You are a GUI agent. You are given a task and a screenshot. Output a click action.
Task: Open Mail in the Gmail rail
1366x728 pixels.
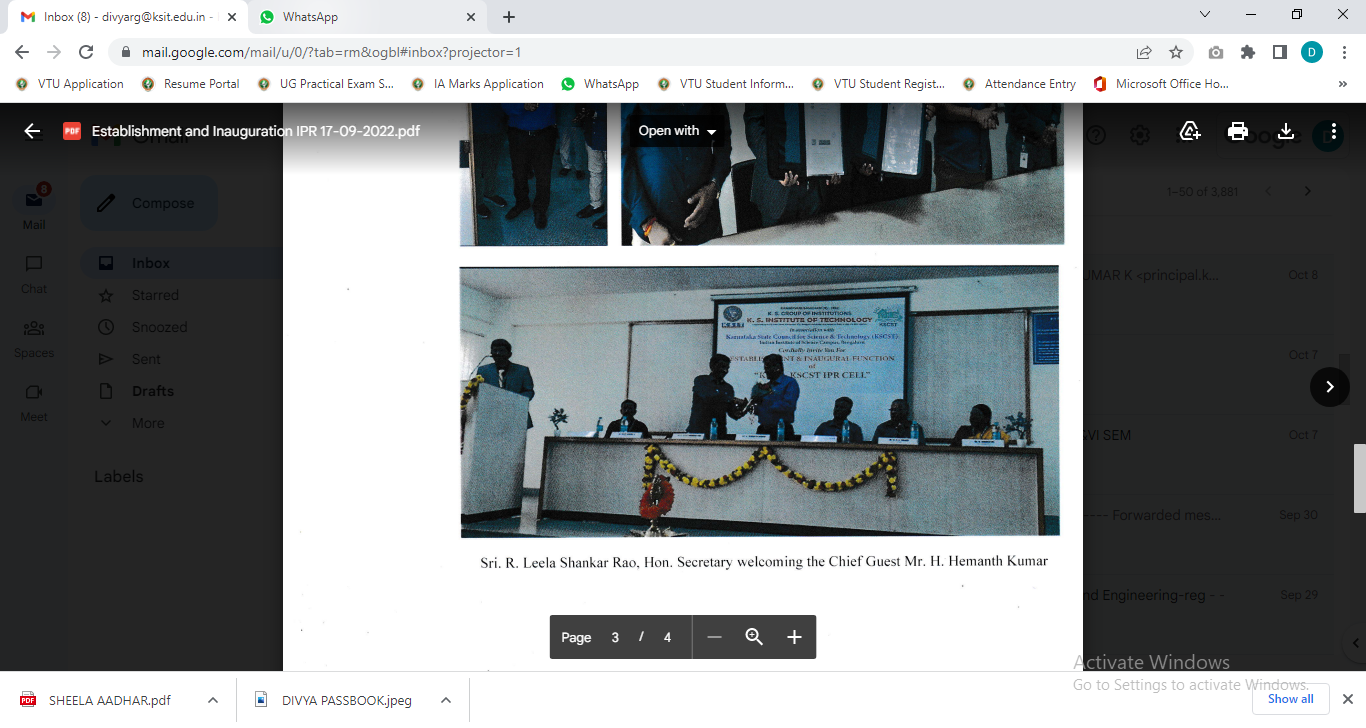click(x=34, y=207)
